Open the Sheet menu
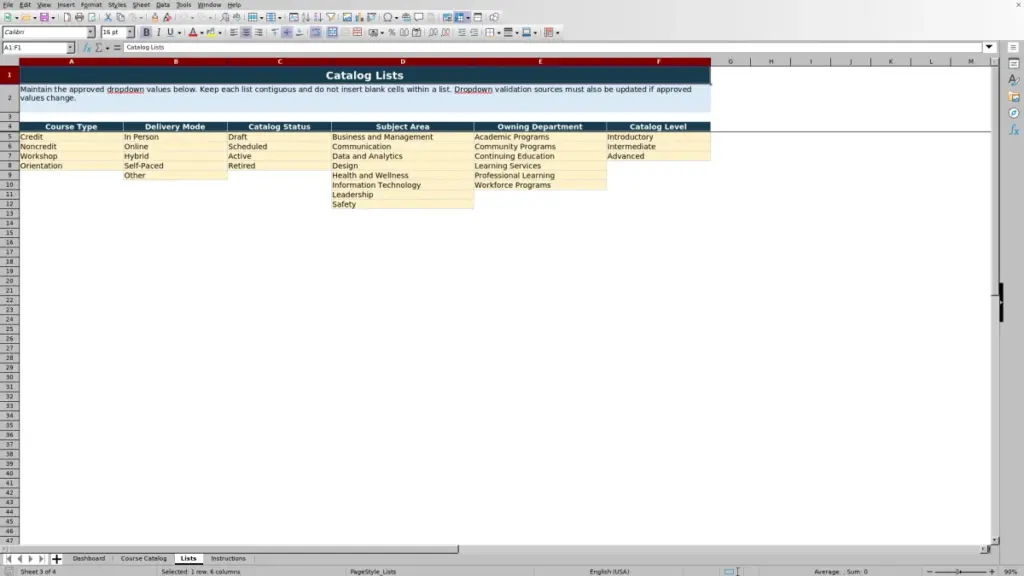This screenshot has width=1024, height=576. tap(141, 5)
